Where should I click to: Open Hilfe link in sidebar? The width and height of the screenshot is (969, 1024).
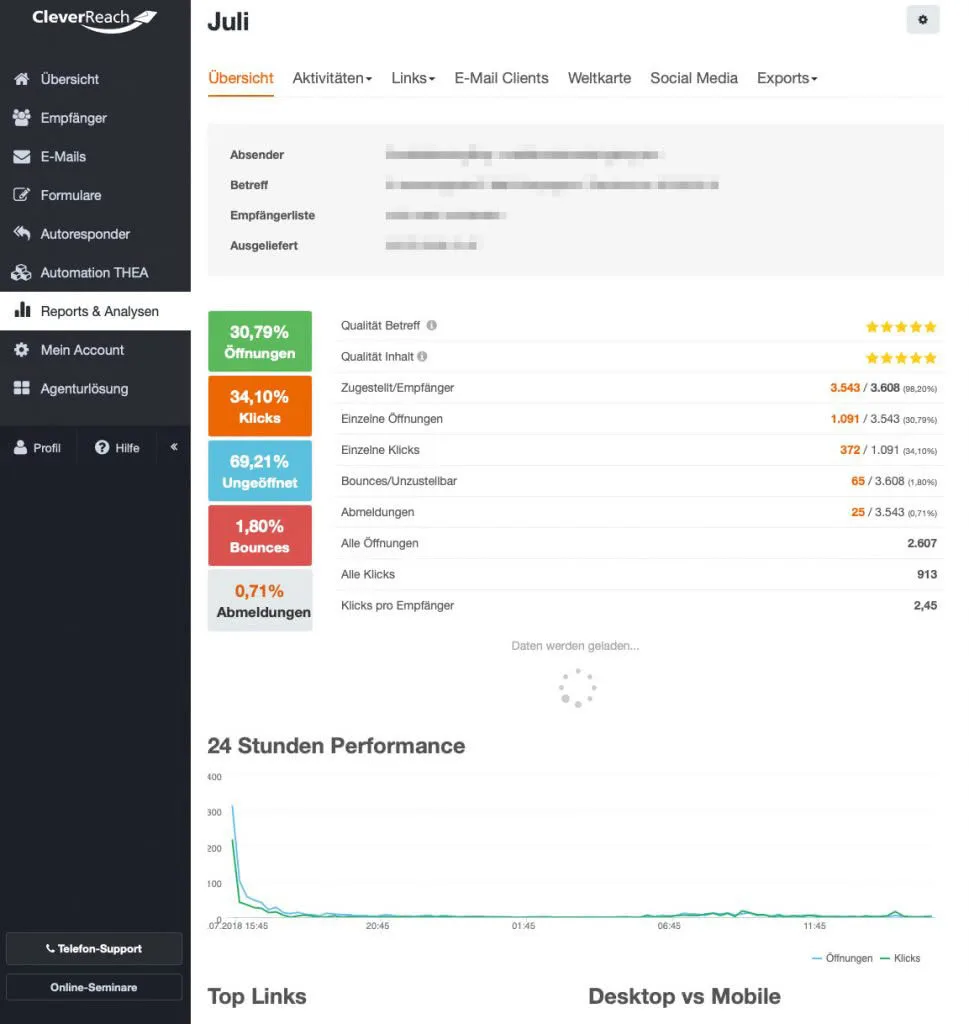click(118, 447)
